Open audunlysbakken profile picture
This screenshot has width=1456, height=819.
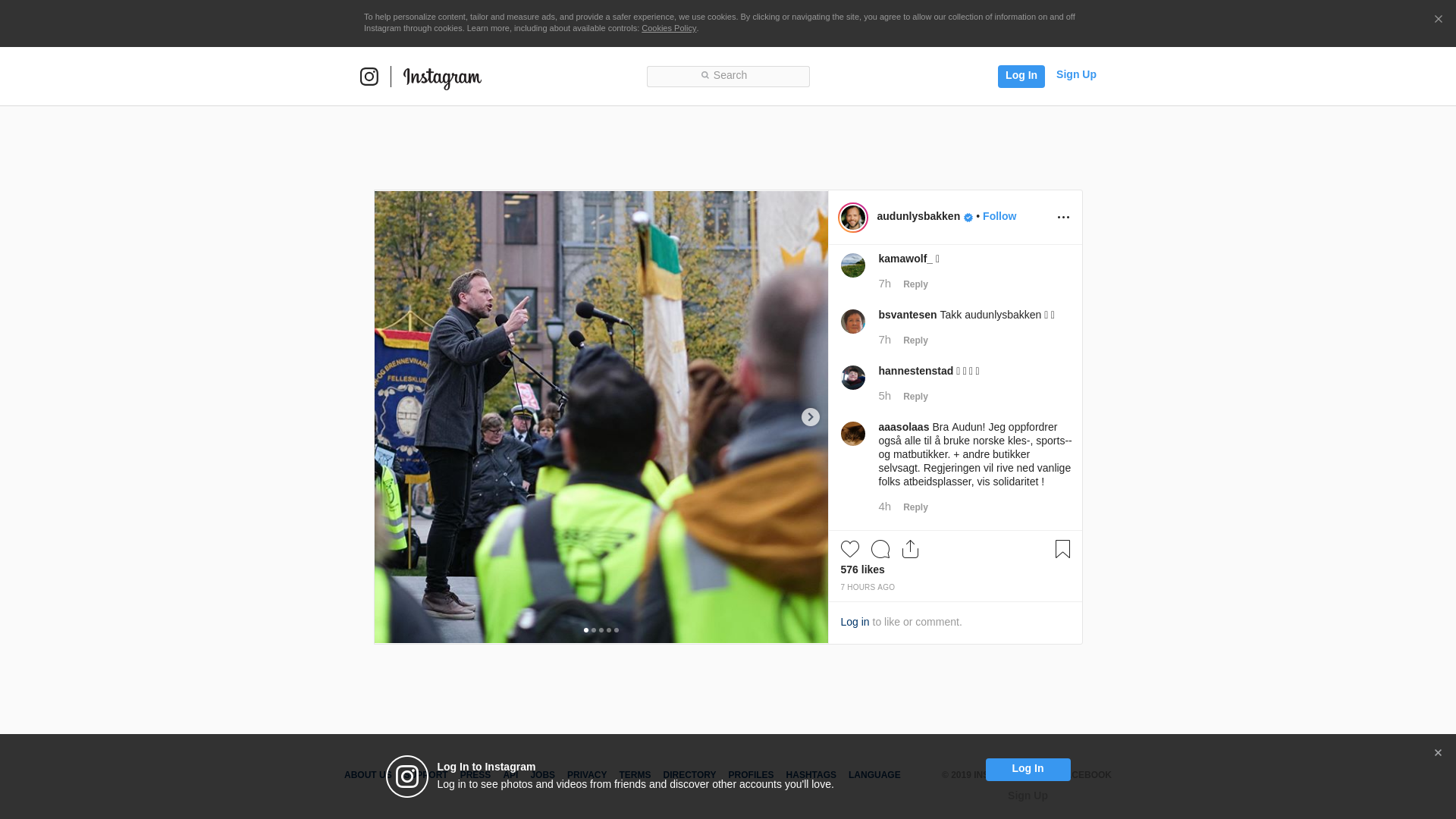point(852,218)
